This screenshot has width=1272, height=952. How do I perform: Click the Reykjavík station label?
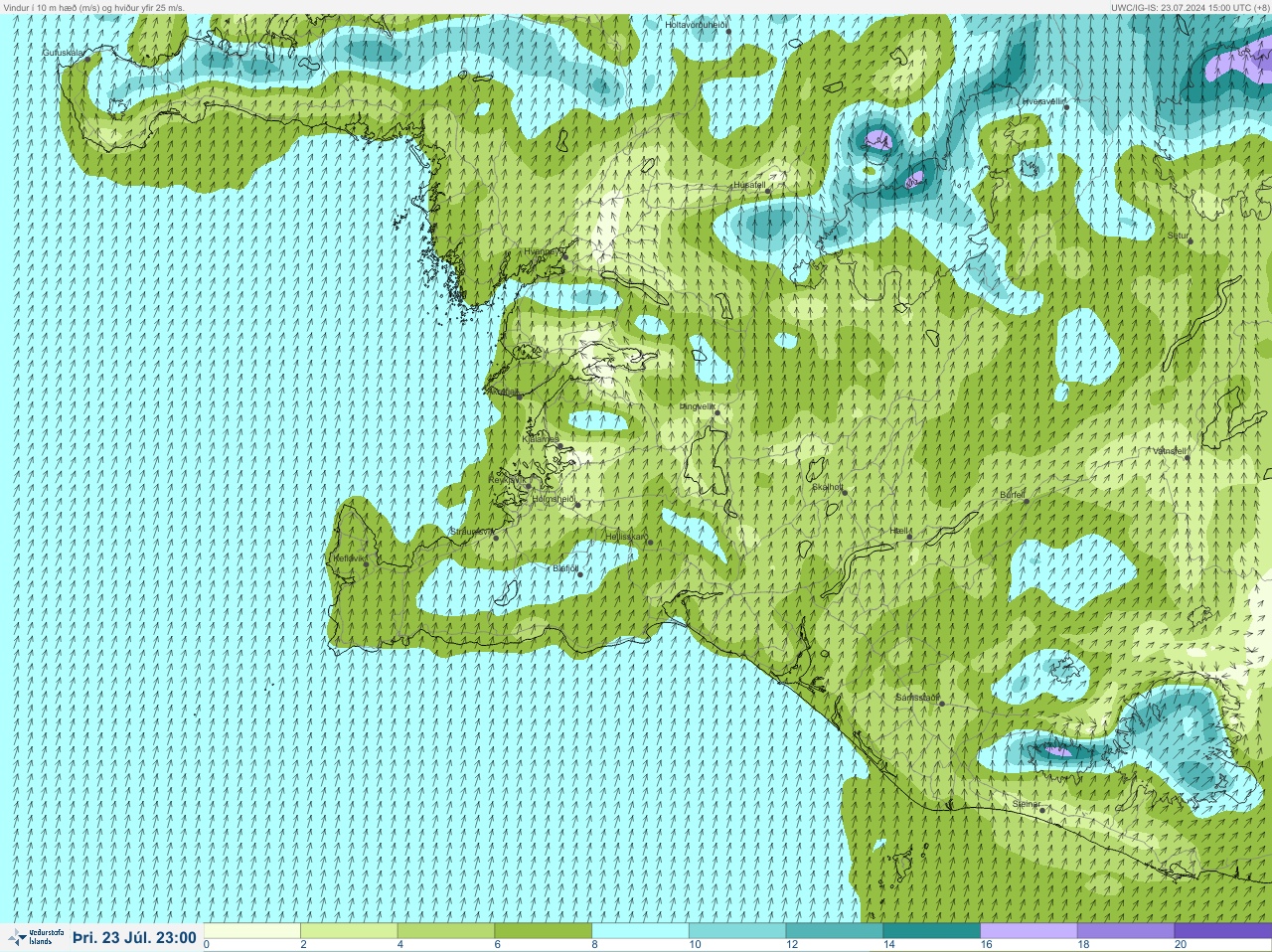pos(510,479)
